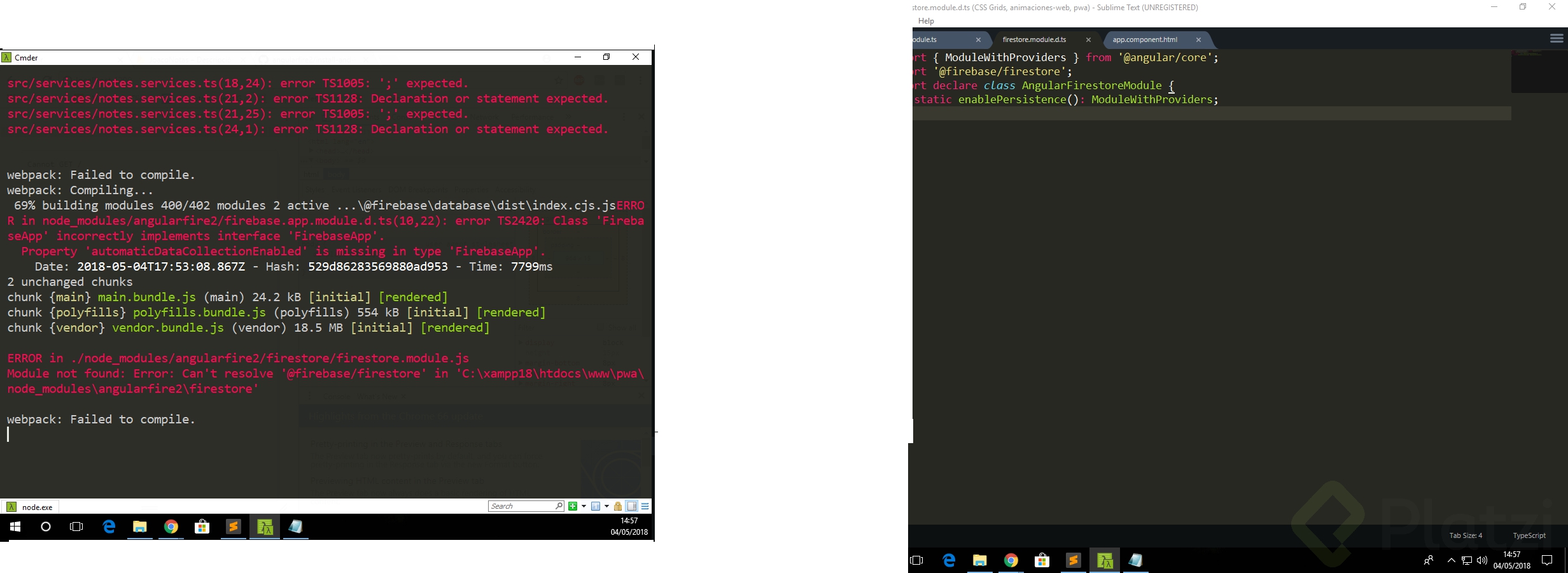Close the module.ts tab in Sublime
Viewport: 1568px width, 573px height.
pyautogui.click(x=978, y=40)
